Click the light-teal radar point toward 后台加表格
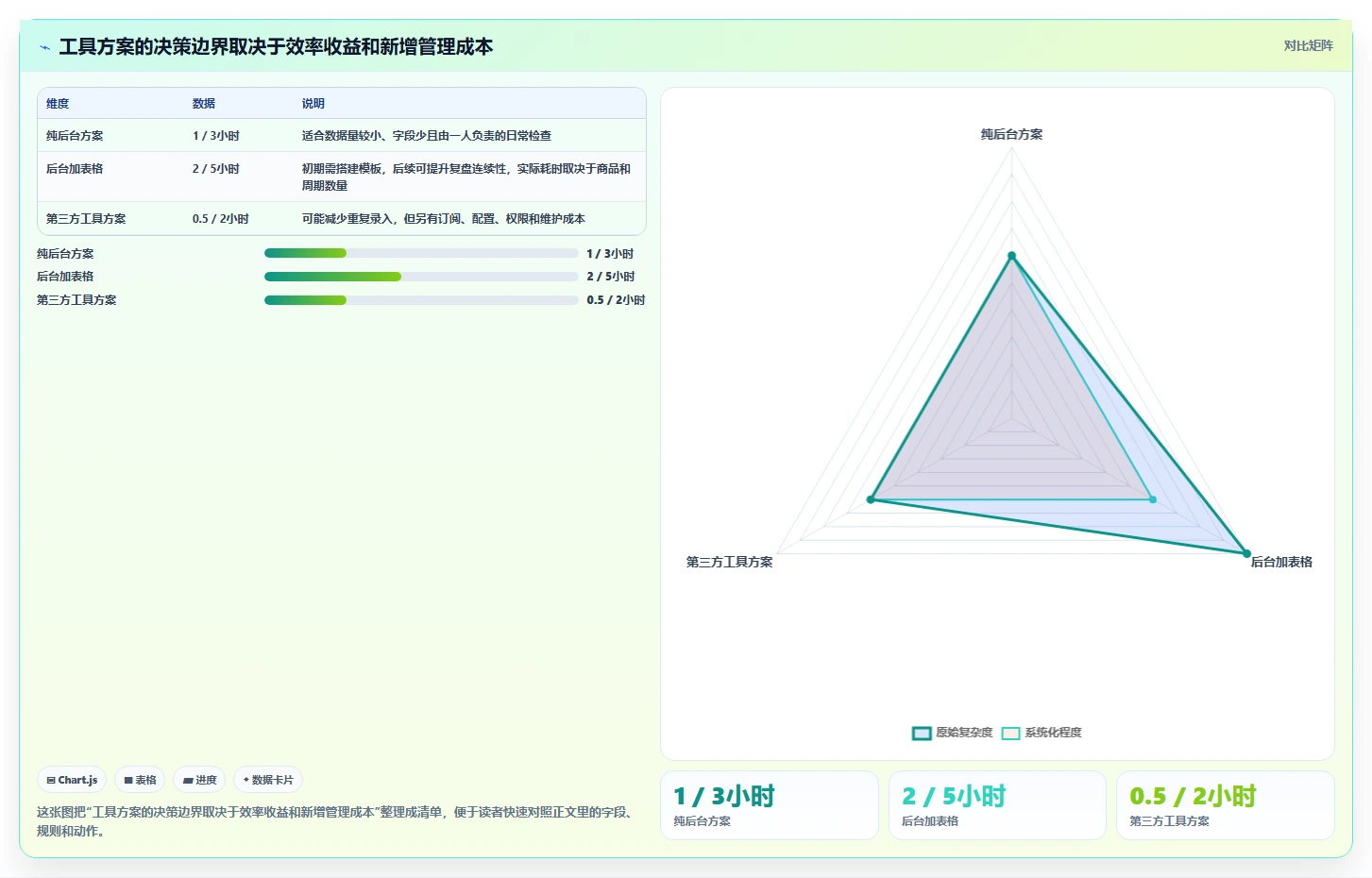The width and height of the screenshot is (1372, 878). click(1153, 499)
